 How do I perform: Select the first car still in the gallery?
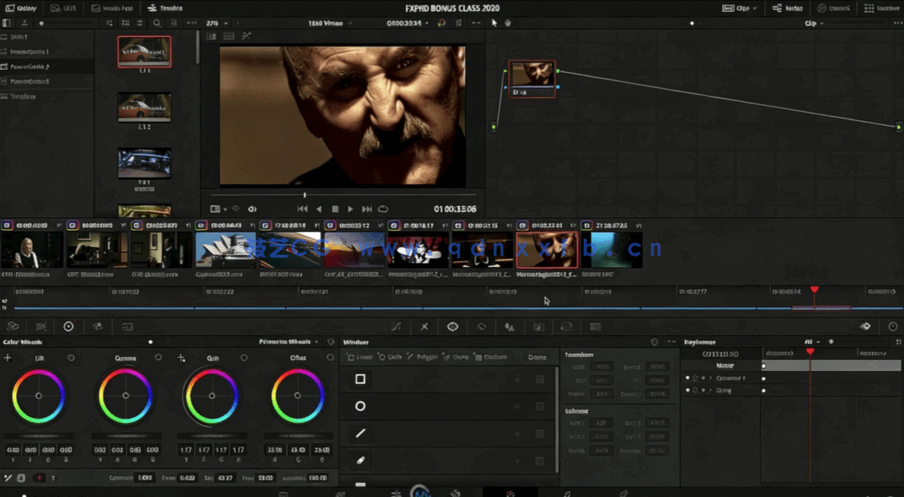point(144,51)
